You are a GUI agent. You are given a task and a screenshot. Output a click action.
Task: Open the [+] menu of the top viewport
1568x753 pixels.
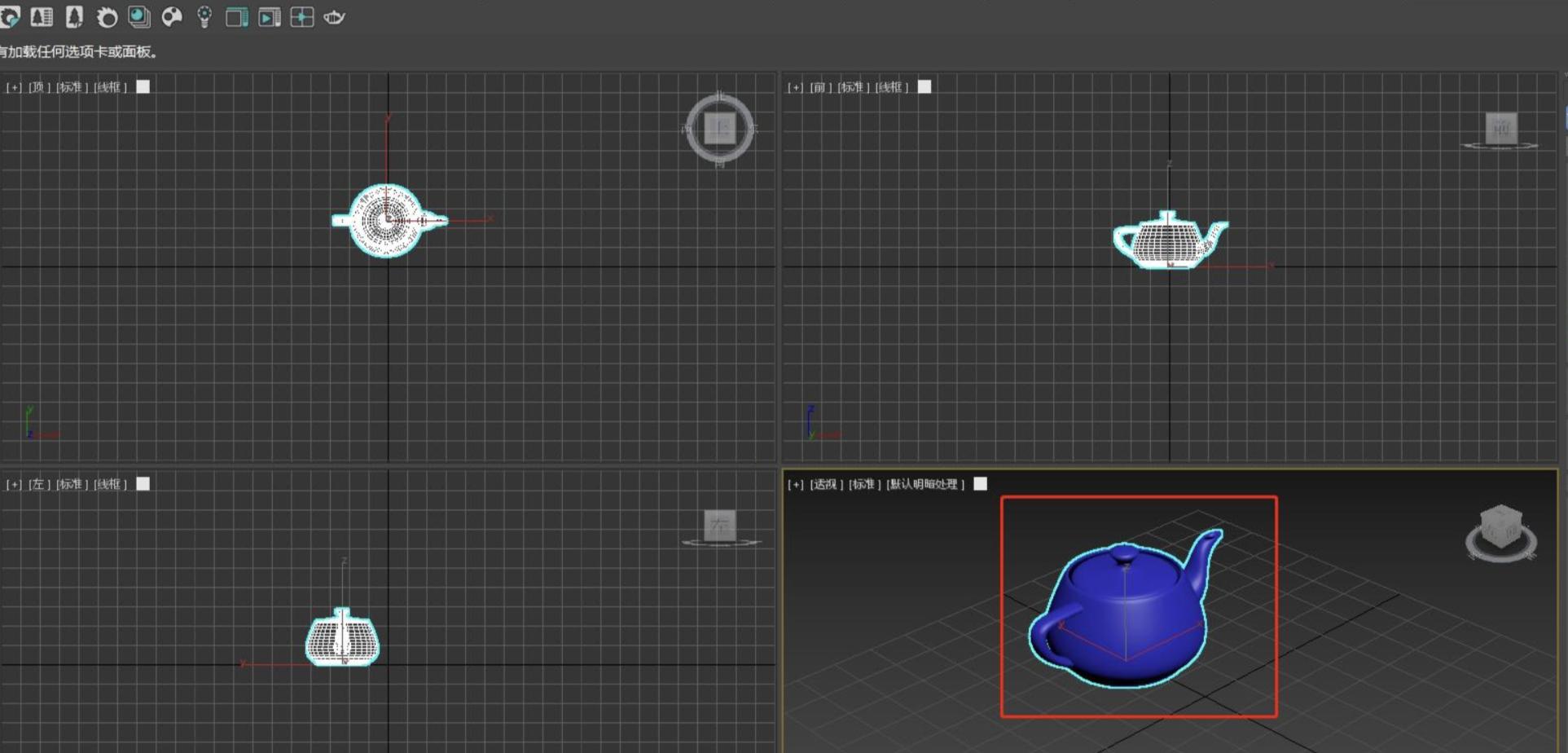pyautogui.click(x=14, y=87)
